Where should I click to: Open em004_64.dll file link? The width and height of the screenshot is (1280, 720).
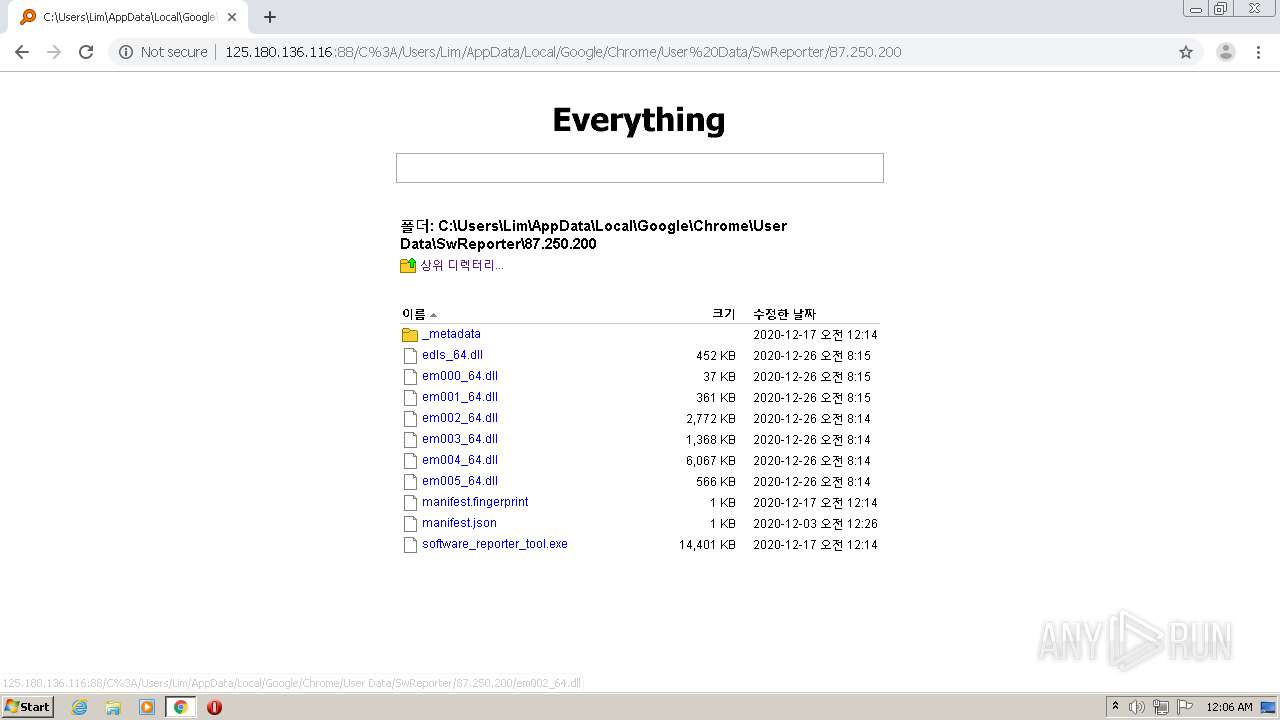(460, 460)
